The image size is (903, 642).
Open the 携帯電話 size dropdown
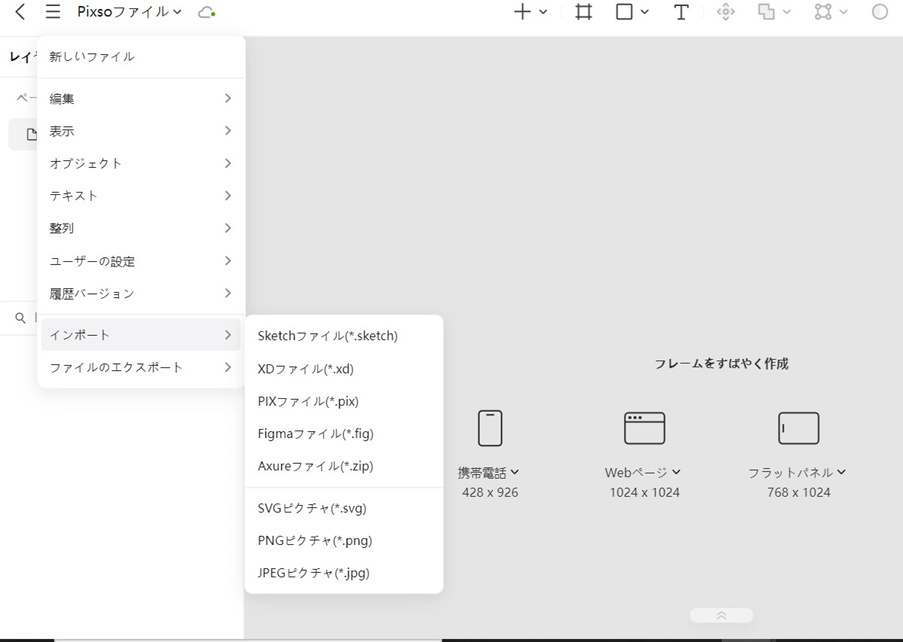488,473
